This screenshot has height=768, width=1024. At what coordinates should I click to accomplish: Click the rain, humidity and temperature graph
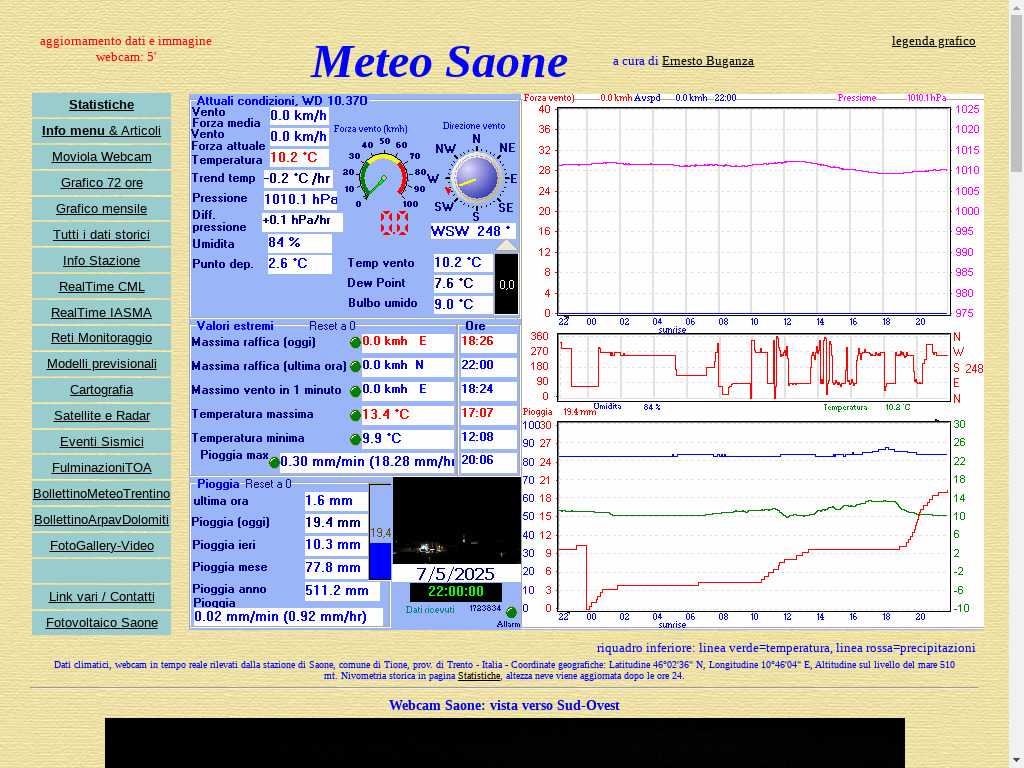pyautogui.click(x=753, y=516)
